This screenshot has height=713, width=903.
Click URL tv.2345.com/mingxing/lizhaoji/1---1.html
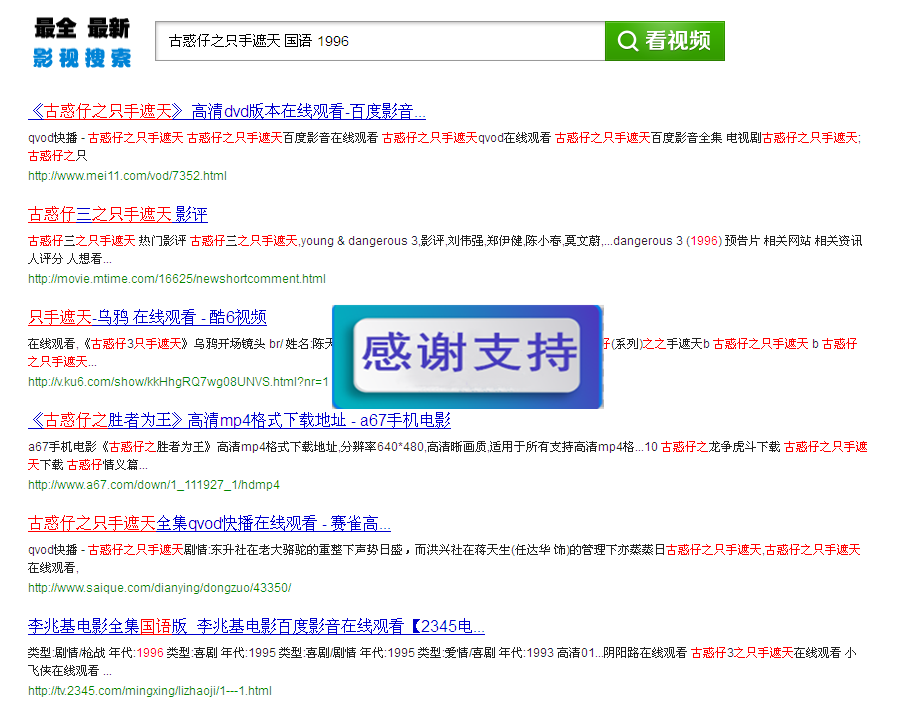[x=150, y=691]
